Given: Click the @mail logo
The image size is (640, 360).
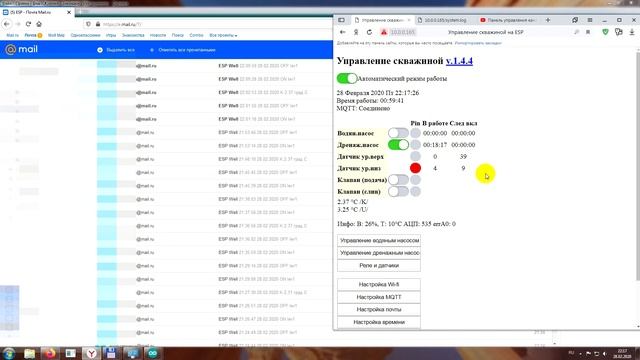Looking at the screenshot, I should (x=21, y=49).
